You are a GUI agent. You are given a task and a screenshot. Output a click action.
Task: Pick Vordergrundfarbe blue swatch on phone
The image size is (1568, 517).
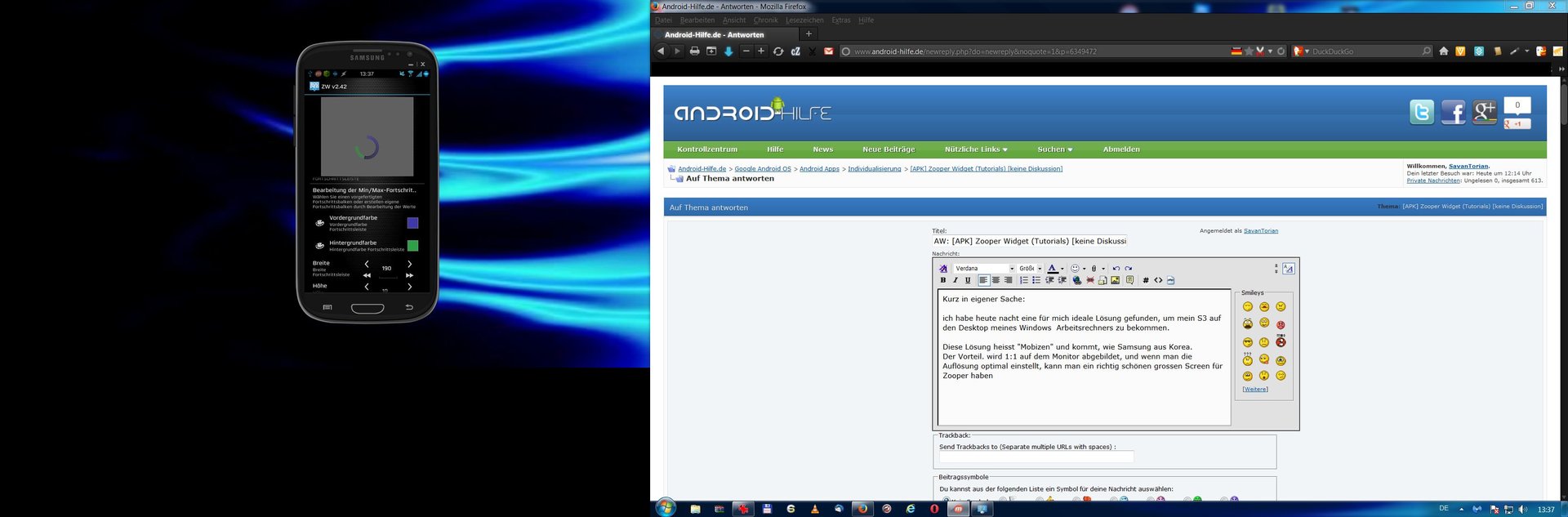coord(412,223)
